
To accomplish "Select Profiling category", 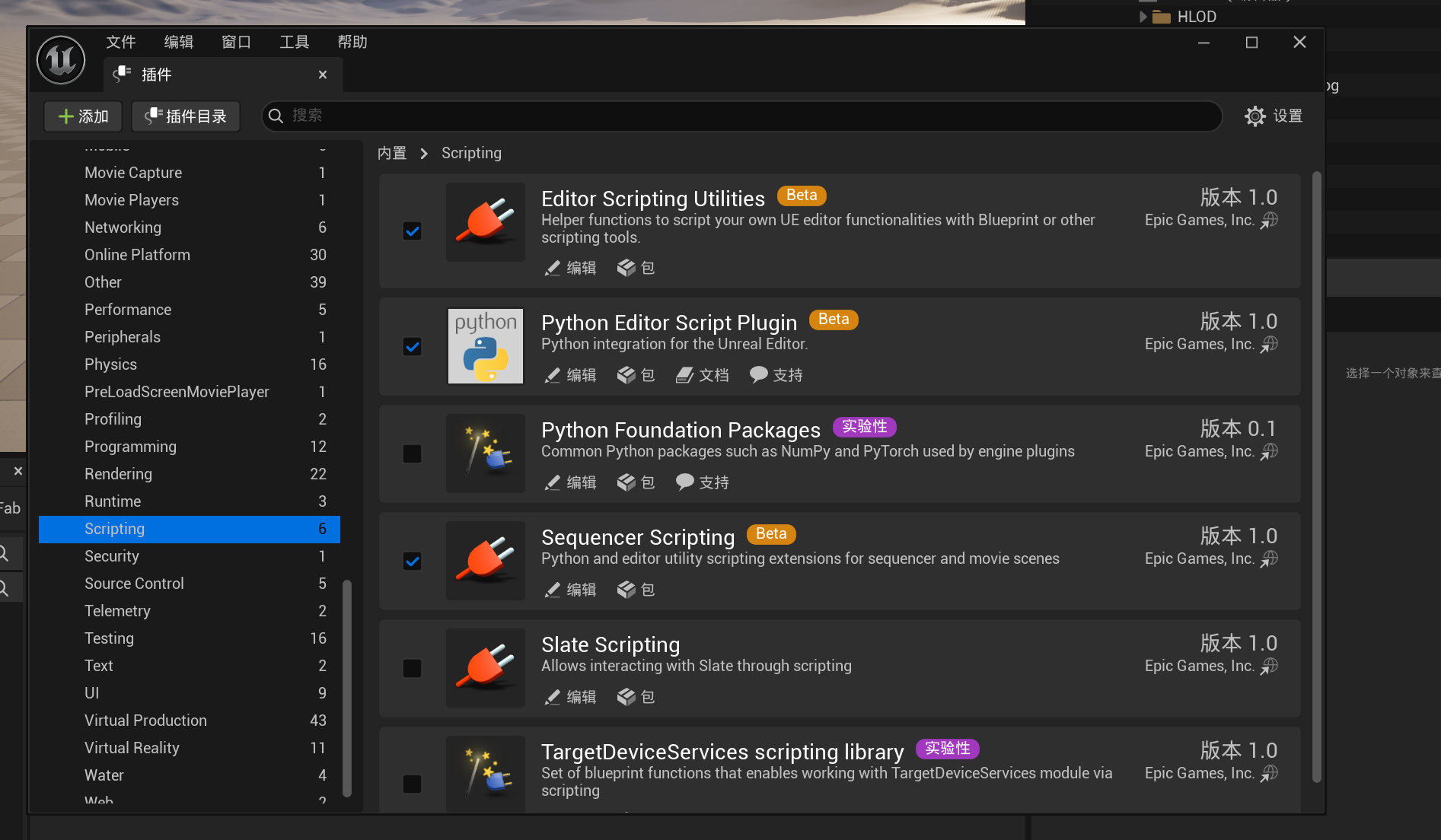I will coord(190,419).
